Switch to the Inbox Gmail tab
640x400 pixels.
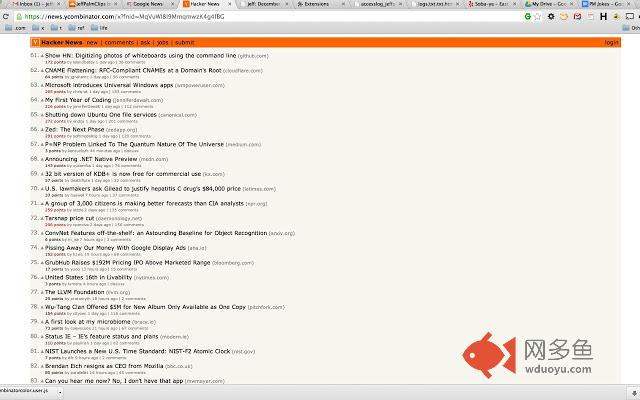35,4
